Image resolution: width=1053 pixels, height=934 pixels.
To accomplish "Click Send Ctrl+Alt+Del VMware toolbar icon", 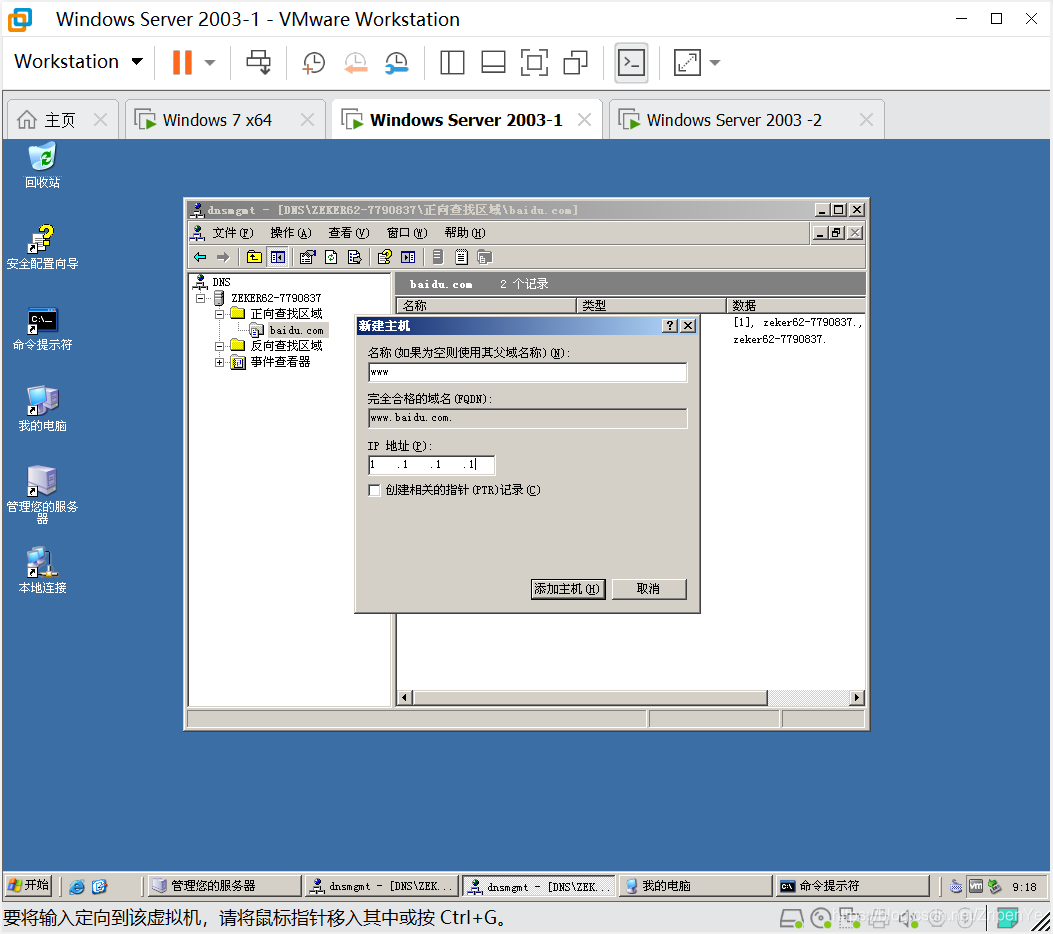I will pos(259,62).
